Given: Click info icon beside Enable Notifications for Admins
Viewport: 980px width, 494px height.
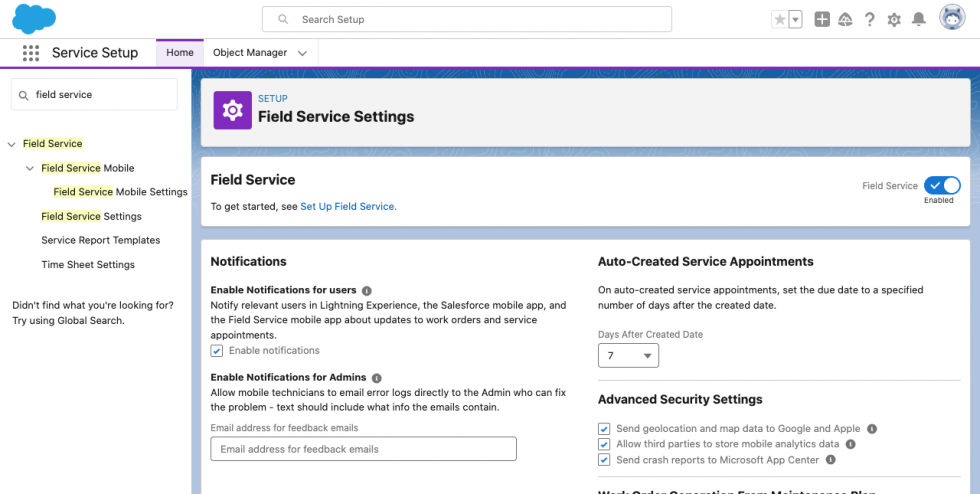Looking at the screenshot, I should coord(377,378).
